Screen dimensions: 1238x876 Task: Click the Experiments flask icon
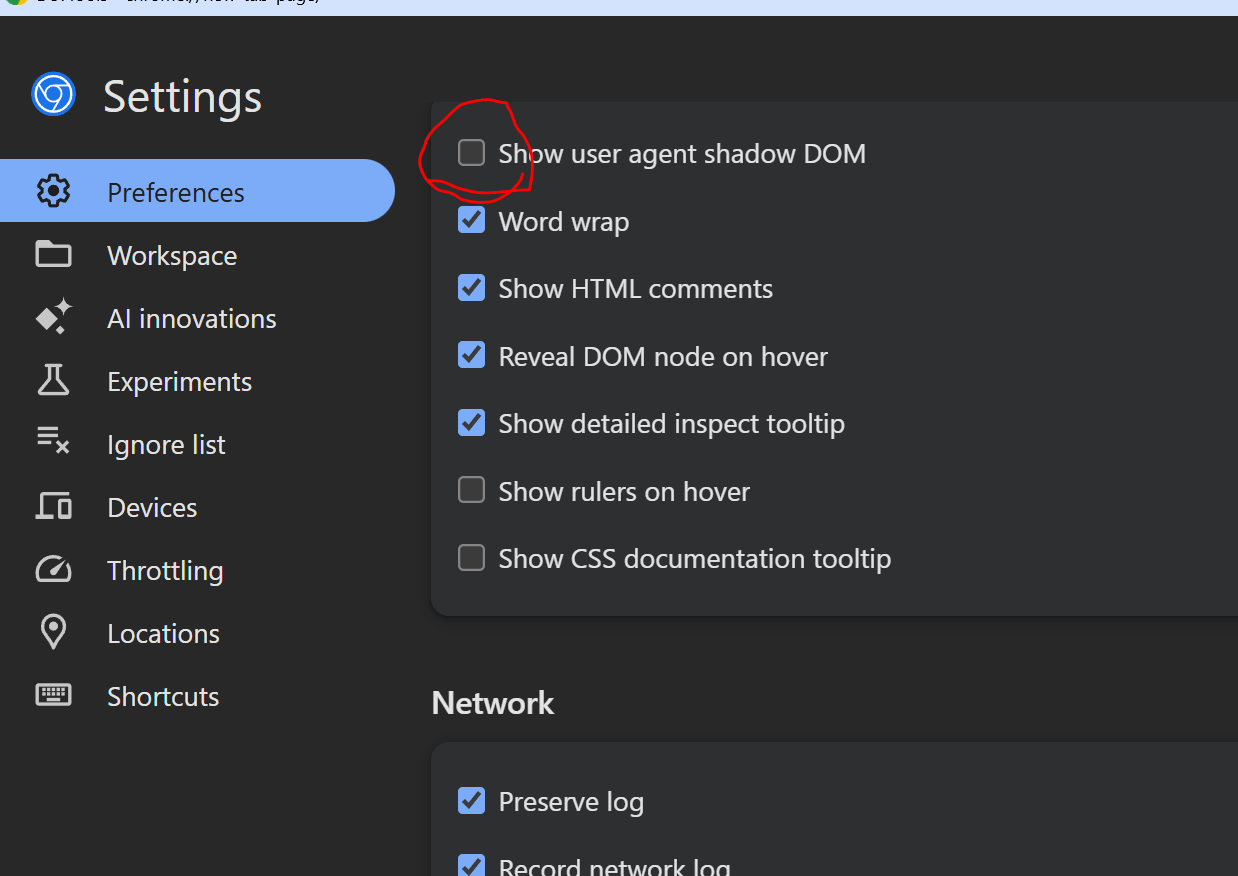(x=53, y=380)
